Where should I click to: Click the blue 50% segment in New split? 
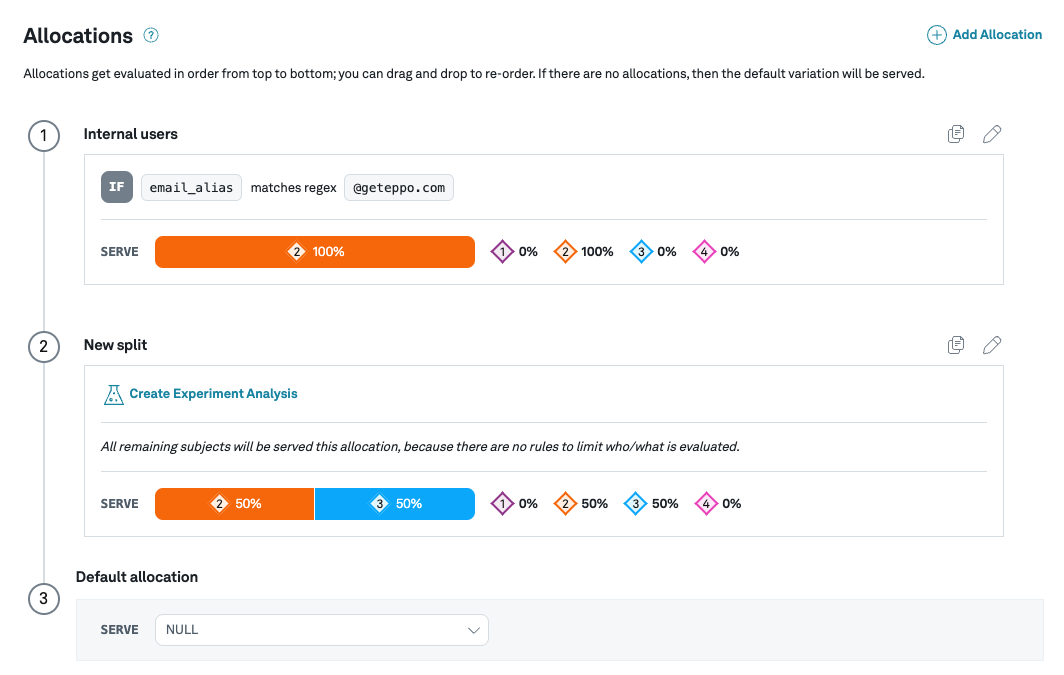pos(395,504)
